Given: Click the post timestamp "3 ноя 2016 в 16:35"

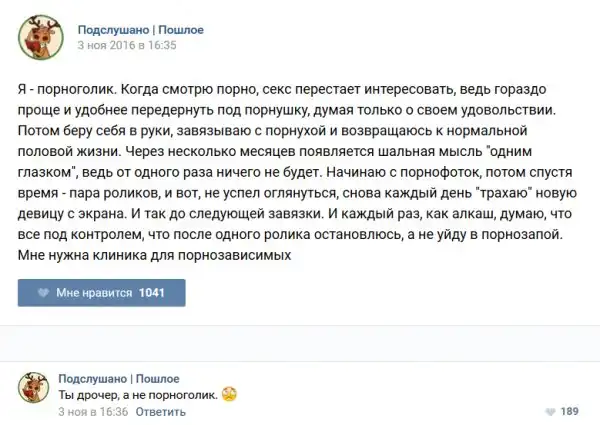Looking at the screenshot, I should pyautogui.click(x=126, y=45).
